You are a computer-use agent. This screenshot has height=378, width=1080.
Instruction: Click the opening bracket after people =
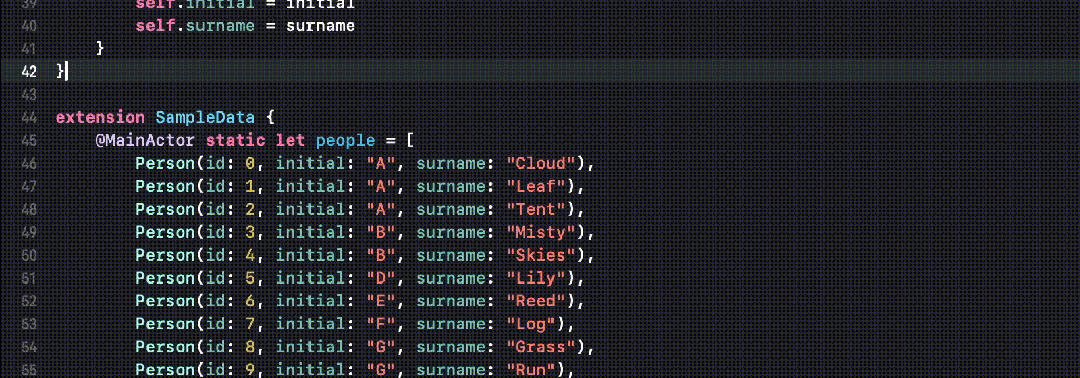click(410, 140)
